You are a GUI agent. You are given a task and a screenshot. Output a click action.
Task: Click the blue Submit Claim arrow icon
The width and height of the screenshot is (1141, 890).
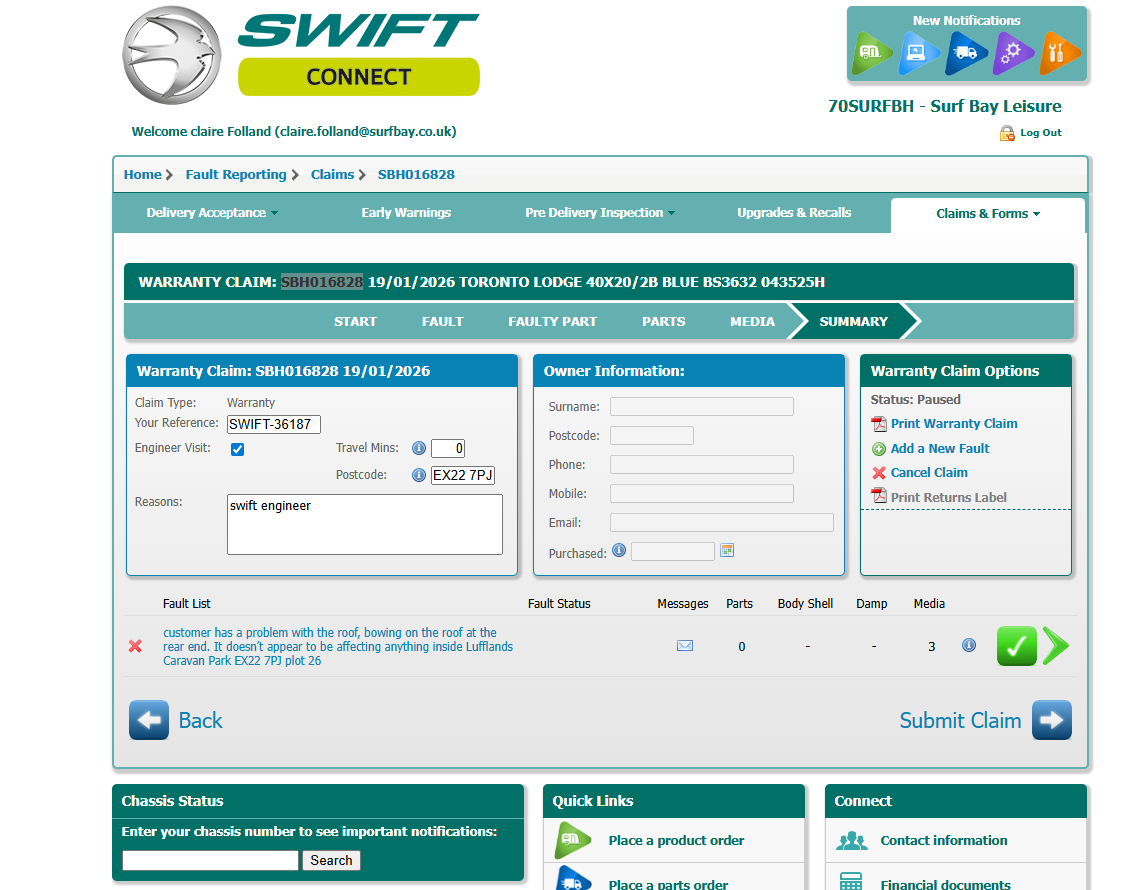tap(1051, 720)
